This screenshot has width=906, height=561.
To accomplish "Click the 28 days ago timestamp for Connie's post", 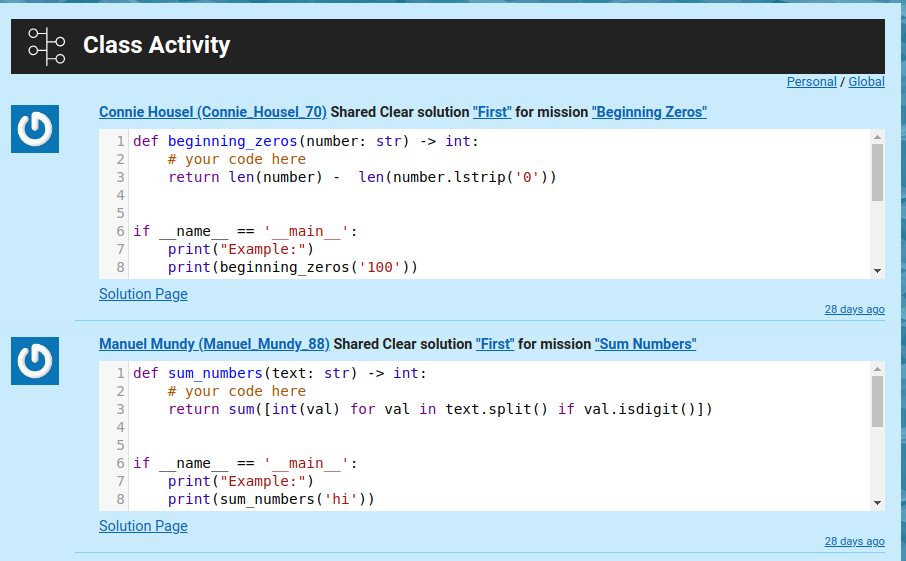I will (854, 309).
